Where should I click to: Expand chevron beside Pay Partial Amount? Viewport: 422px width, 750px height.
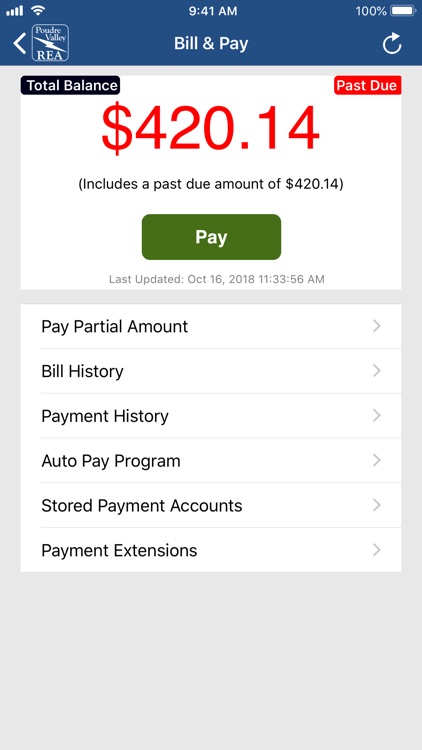[x=377, y=326]
